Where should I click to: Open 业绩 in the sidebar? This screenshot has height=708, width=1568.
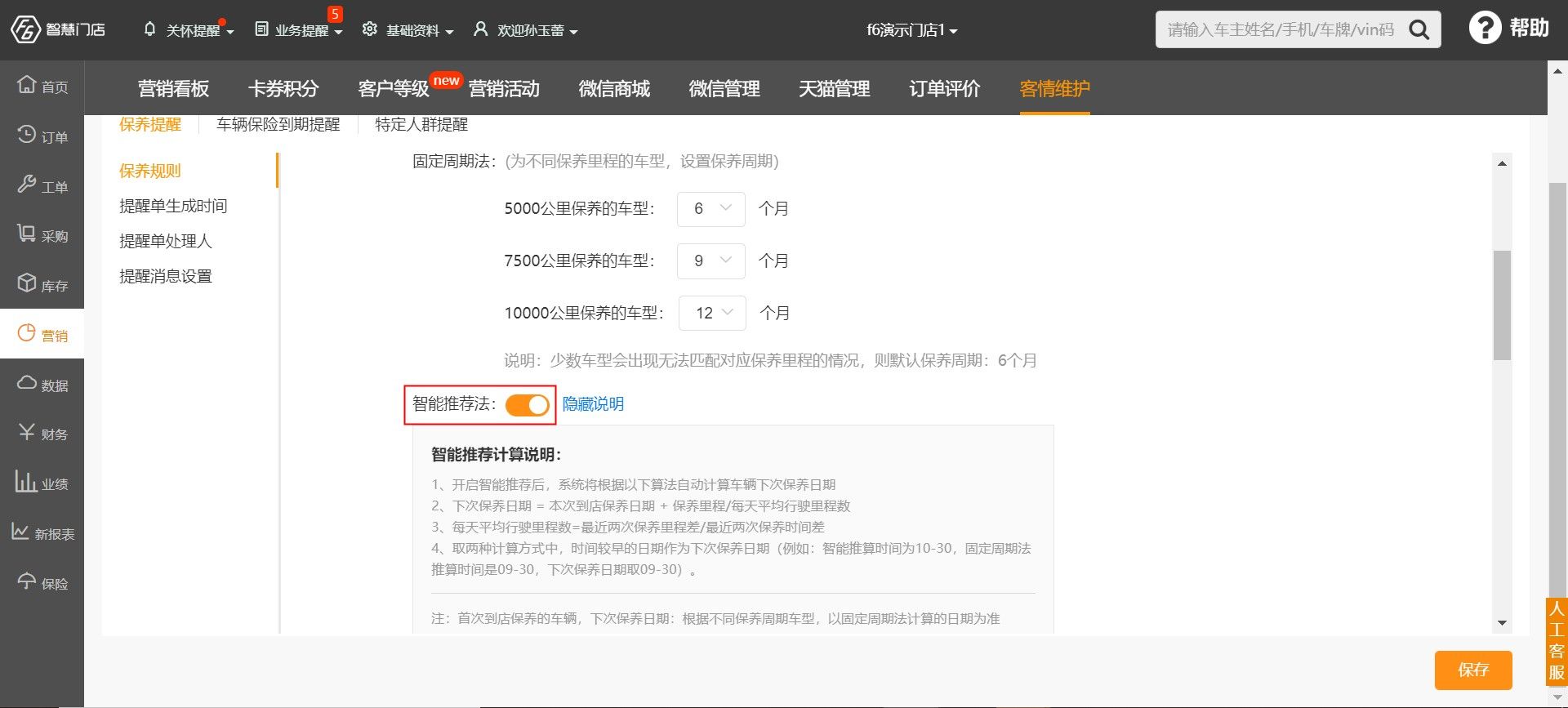(42, 483)
